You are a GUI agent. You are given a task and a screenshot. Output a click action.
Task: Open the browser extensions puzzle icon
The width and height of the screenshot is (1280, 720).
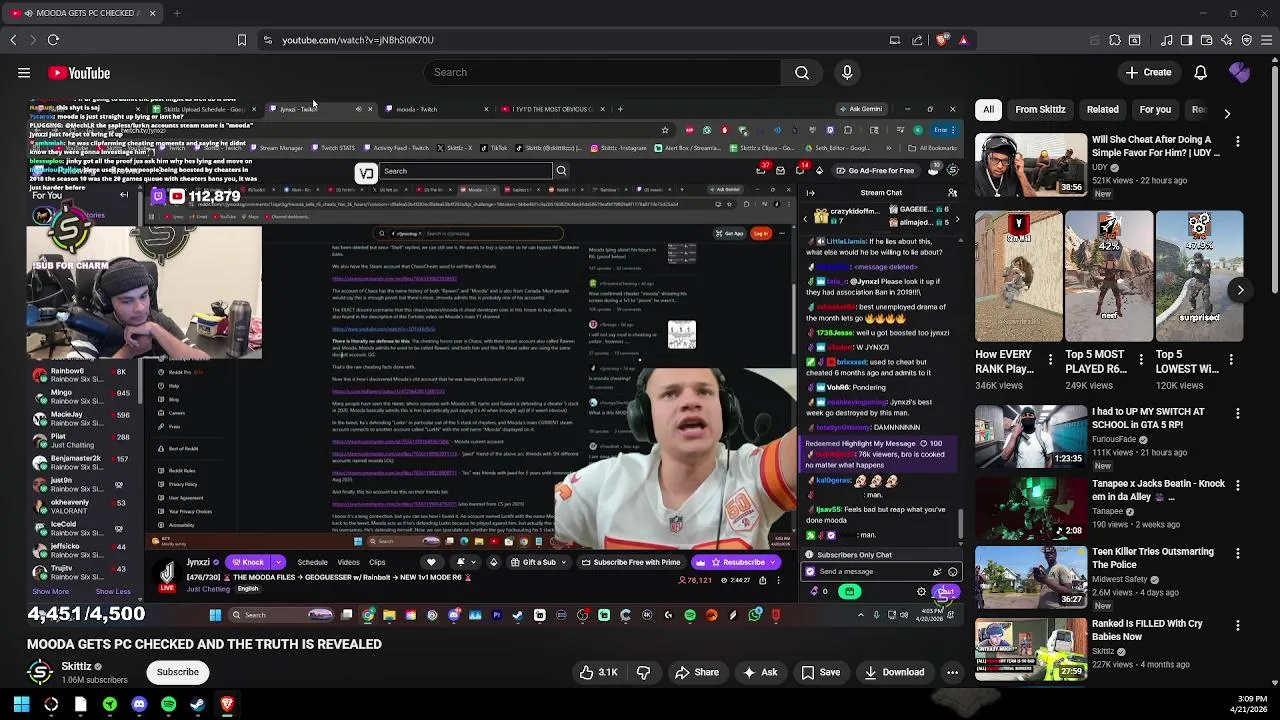(x=1115, y=40)
